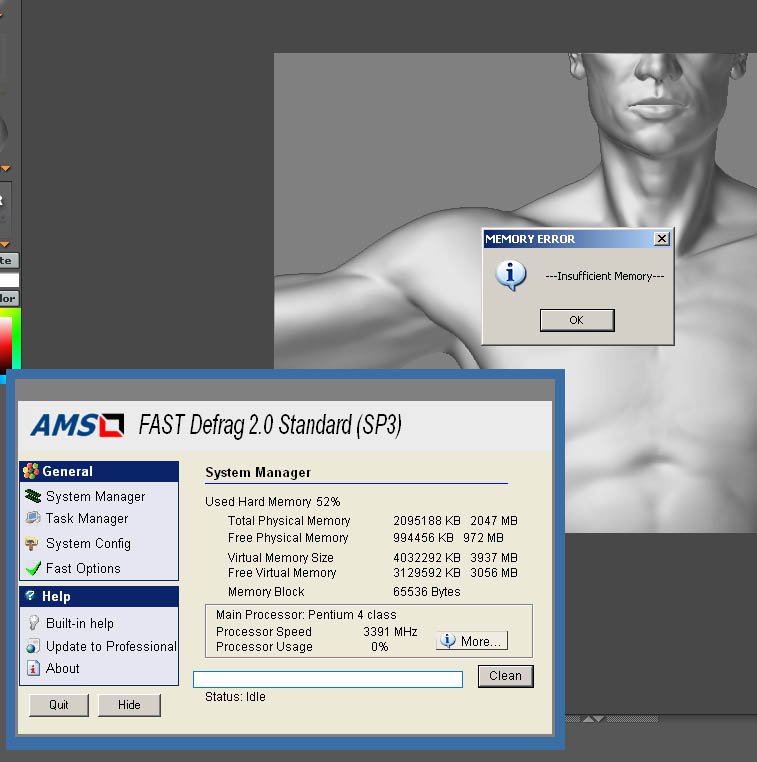Click the 'System Manager' panel heading
This screenshot has width=757, height=762.
(258, 472)
